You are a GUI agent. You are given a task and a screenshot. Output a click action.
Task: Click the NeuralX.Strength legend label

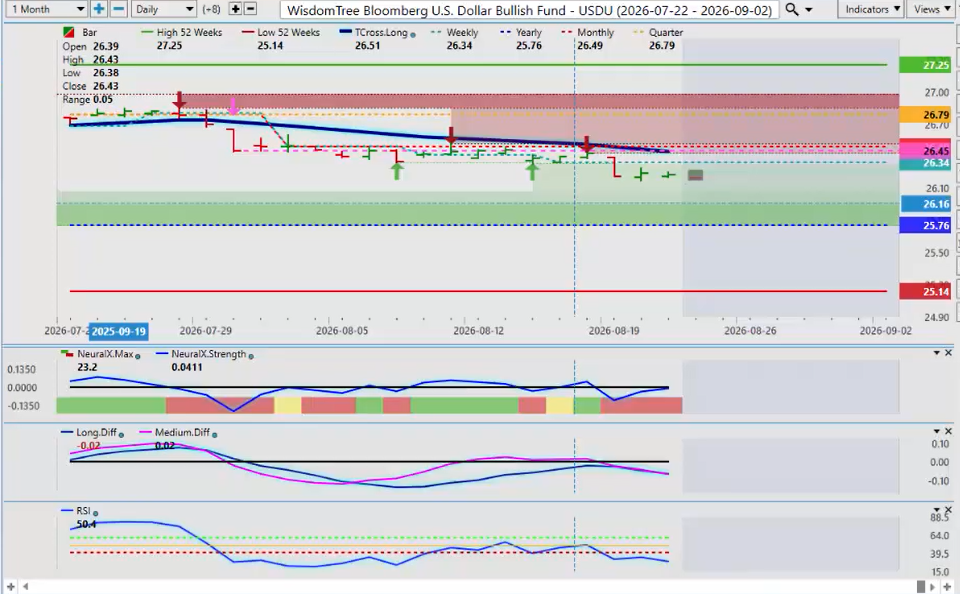point(209,354)
